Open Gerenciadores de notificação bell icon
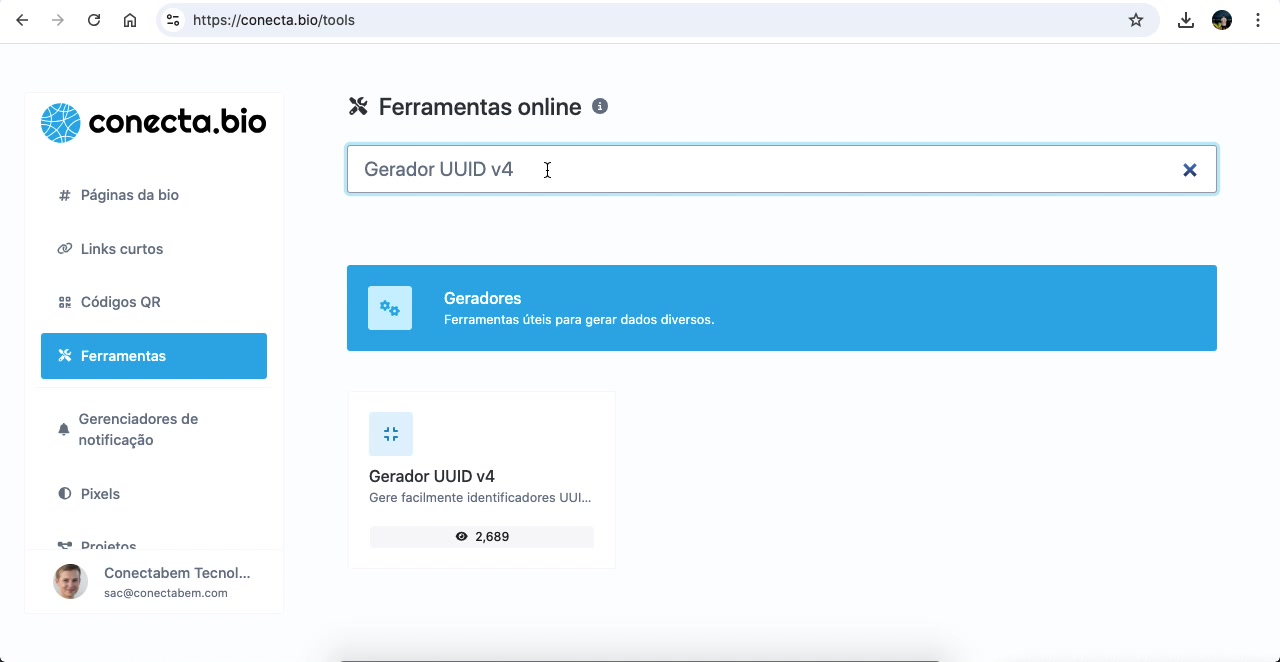Screen dimensions: 1280x662 [63, 428]
